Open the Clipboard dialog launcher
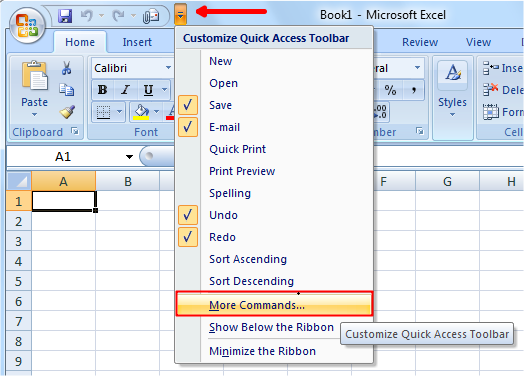 pos(75,131)
